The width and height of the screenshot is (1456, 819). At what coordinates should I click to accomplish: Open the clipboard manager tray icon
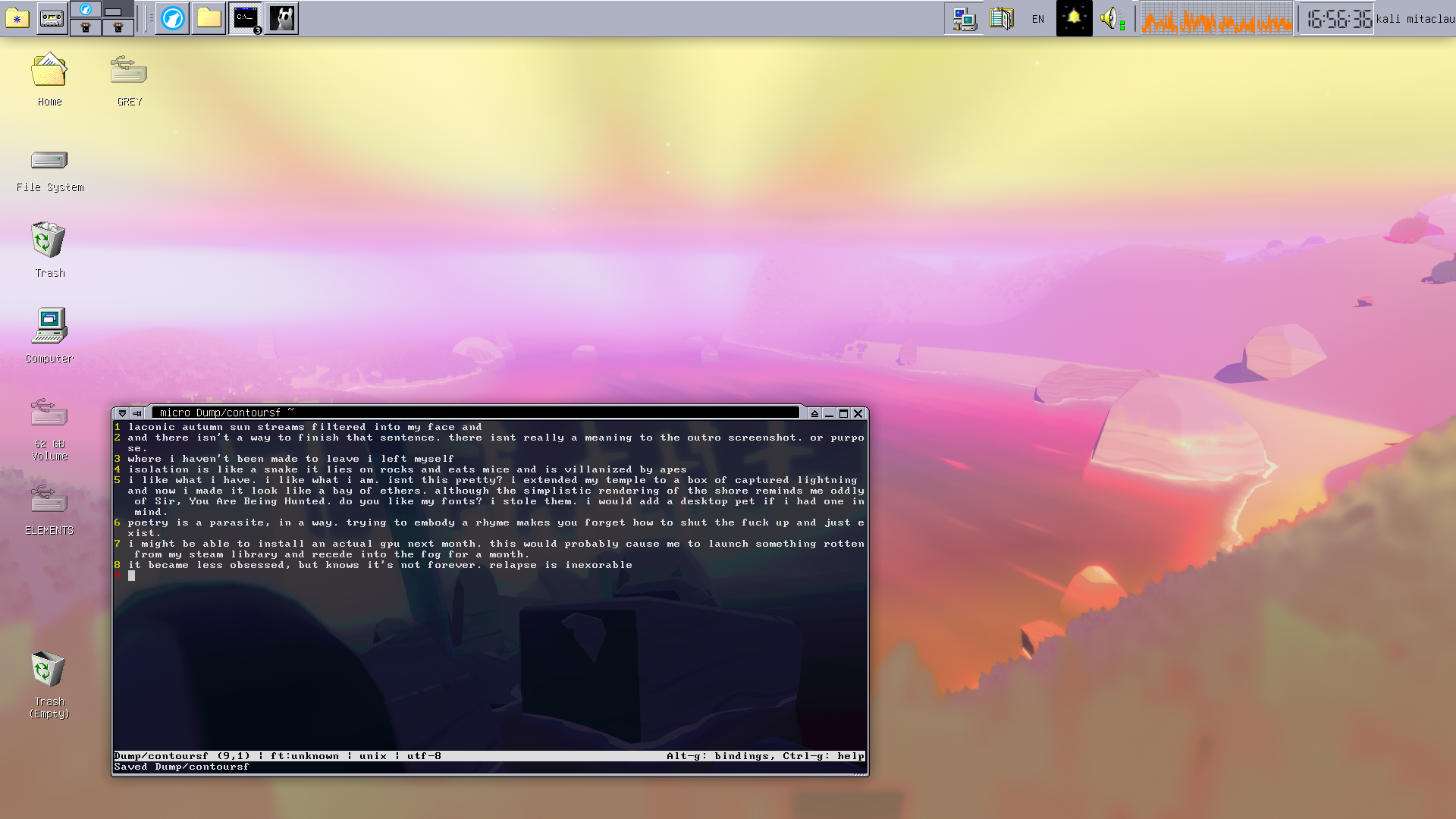[x=1002, y=18]
